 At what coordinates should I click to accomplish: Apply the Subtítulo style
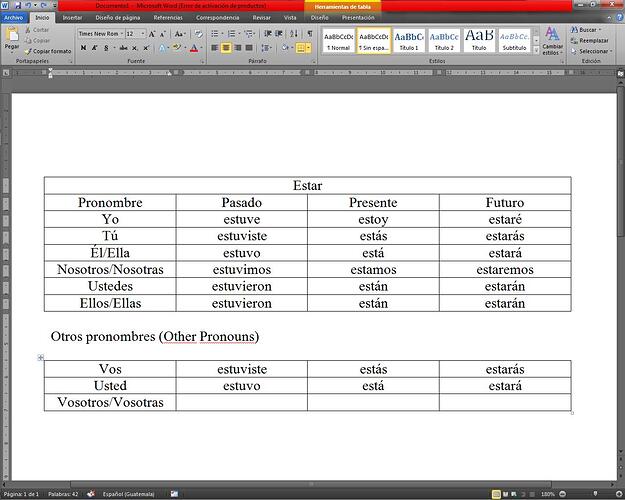[x=514, y=41]
